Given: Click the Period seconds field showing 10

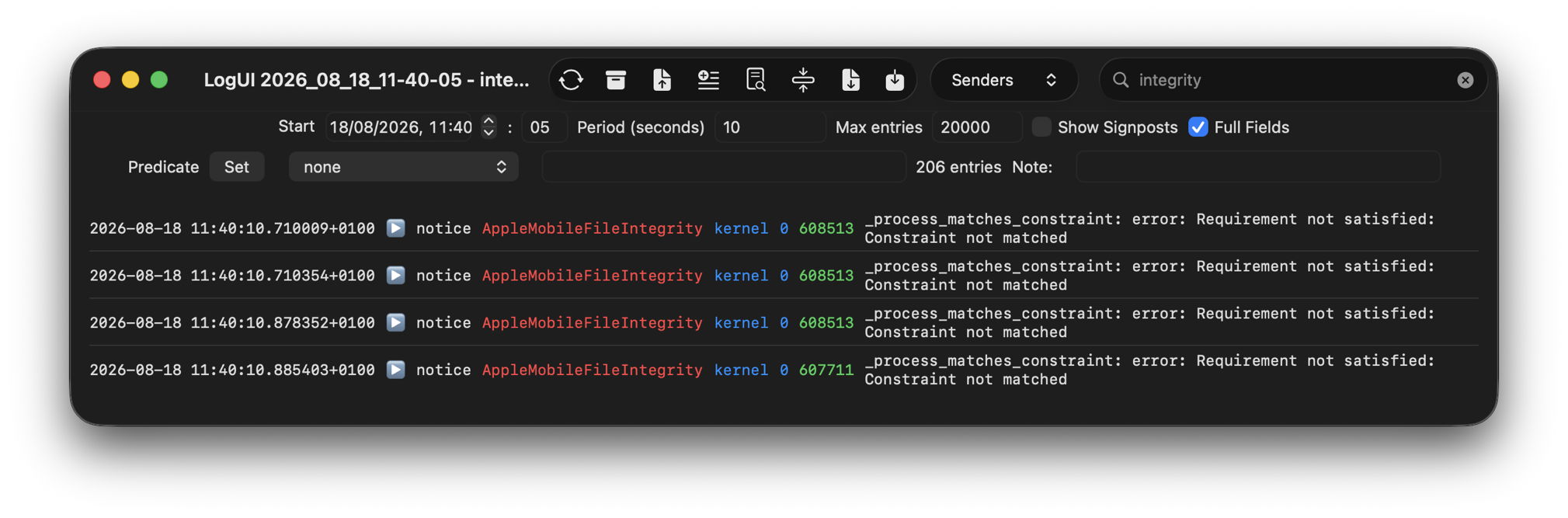Looking at the screenshot, I should 769,127.
